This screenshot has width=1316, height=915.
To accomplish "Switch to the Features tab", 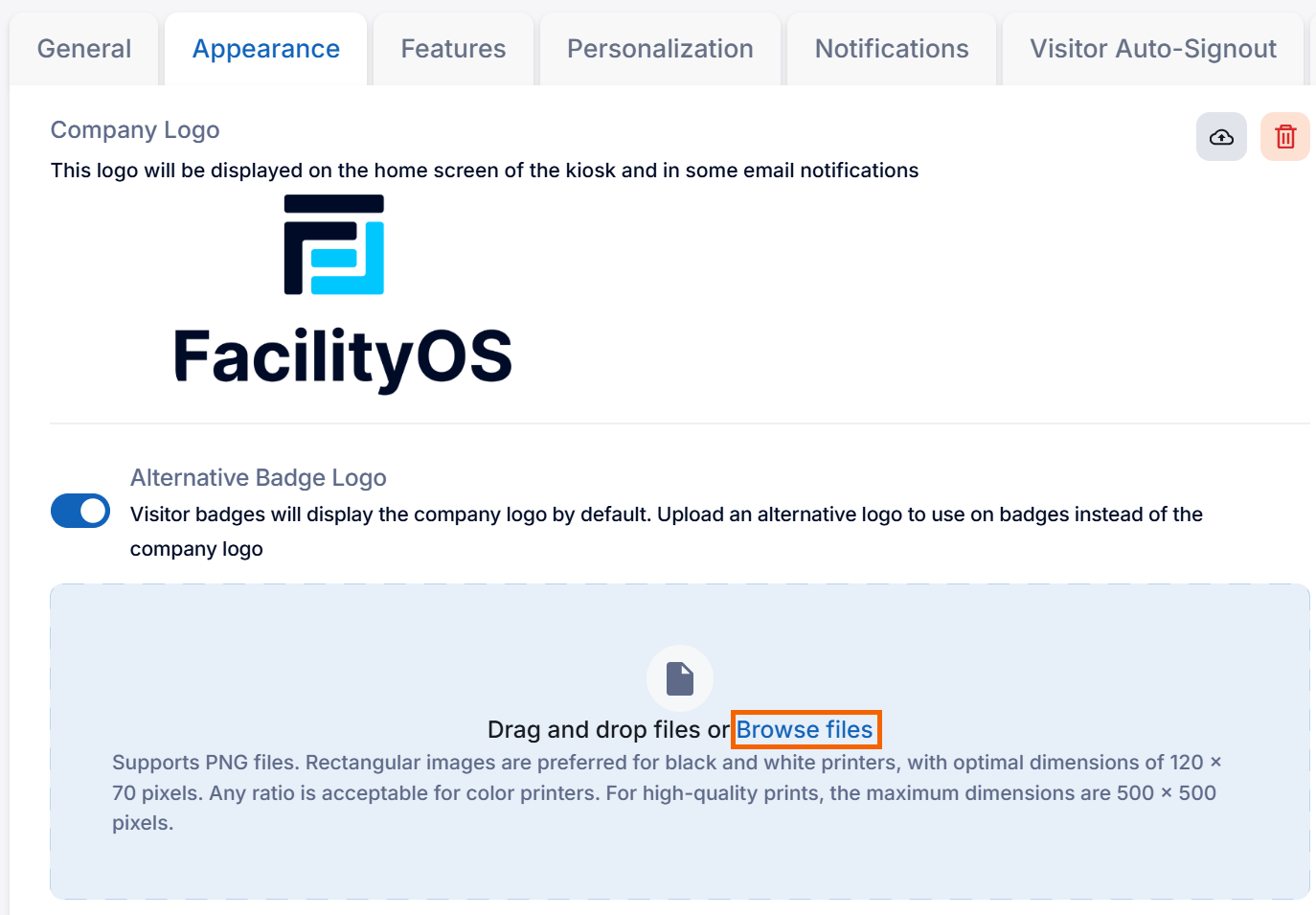I will click(453, 48).
